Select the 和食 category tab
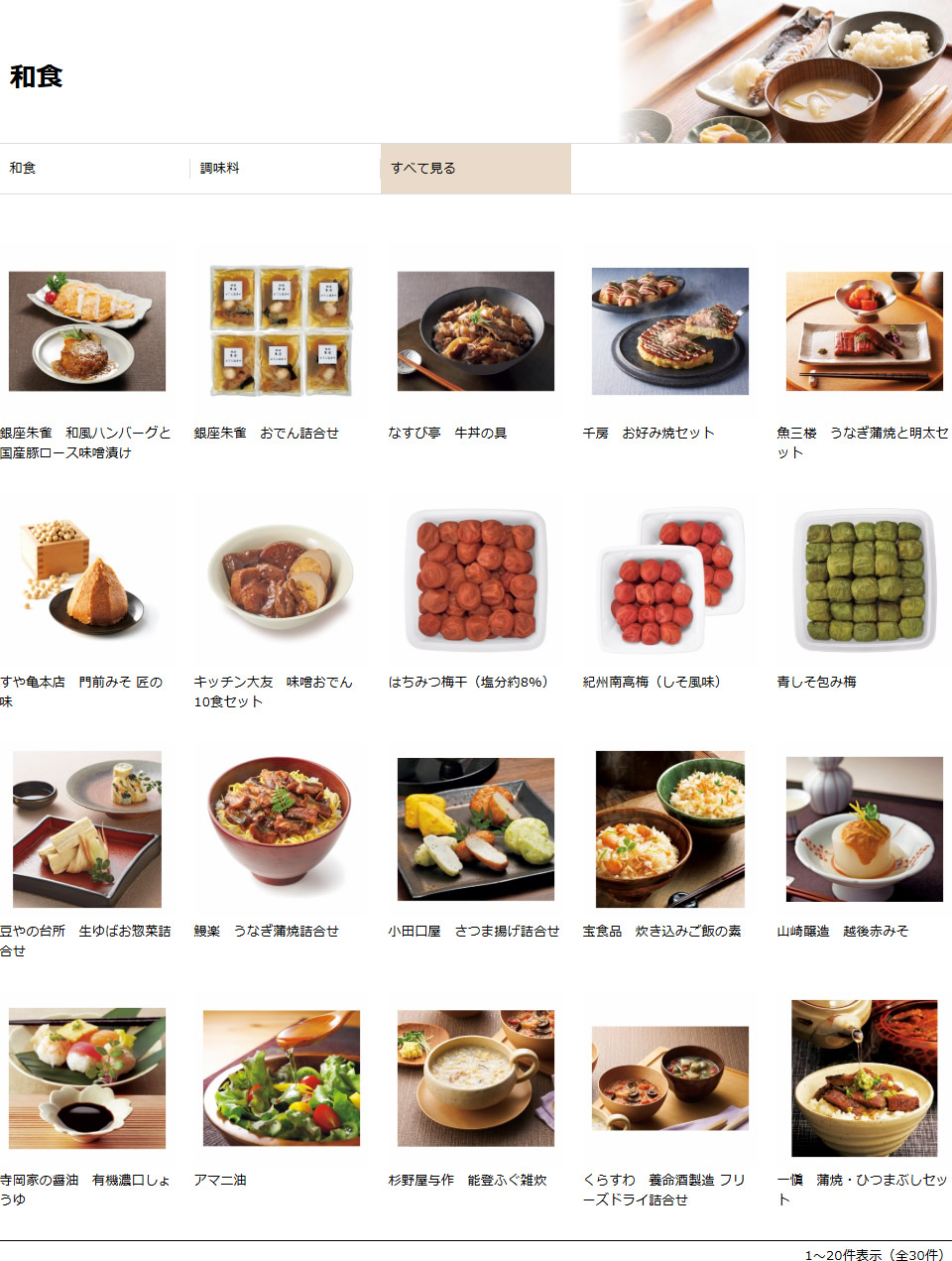 [x=94, y=169]
